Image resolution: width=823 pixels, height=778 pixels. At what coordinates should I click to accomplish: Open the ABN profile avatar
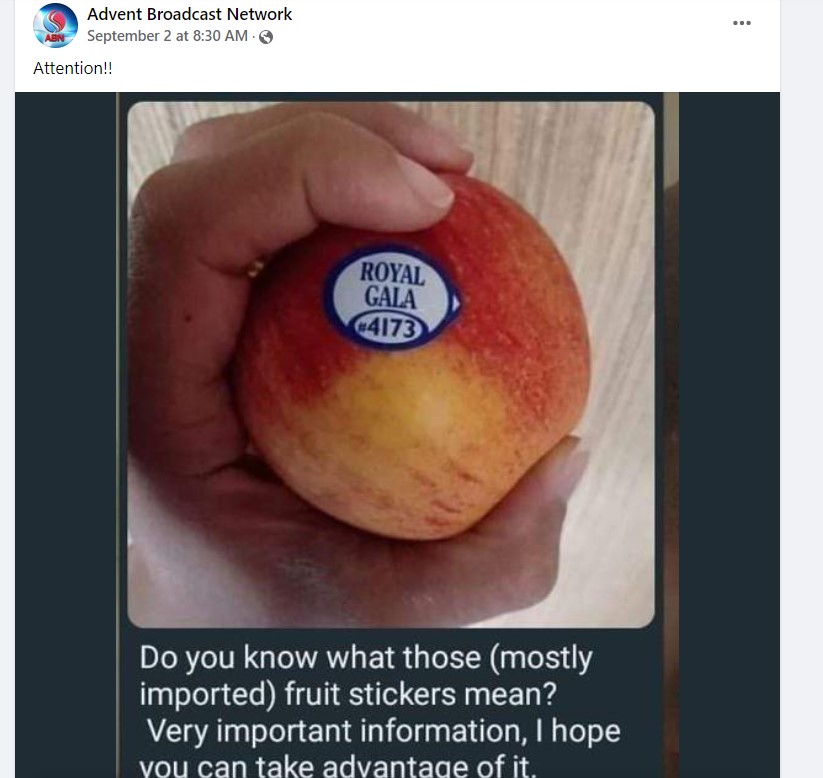(55, 25)
